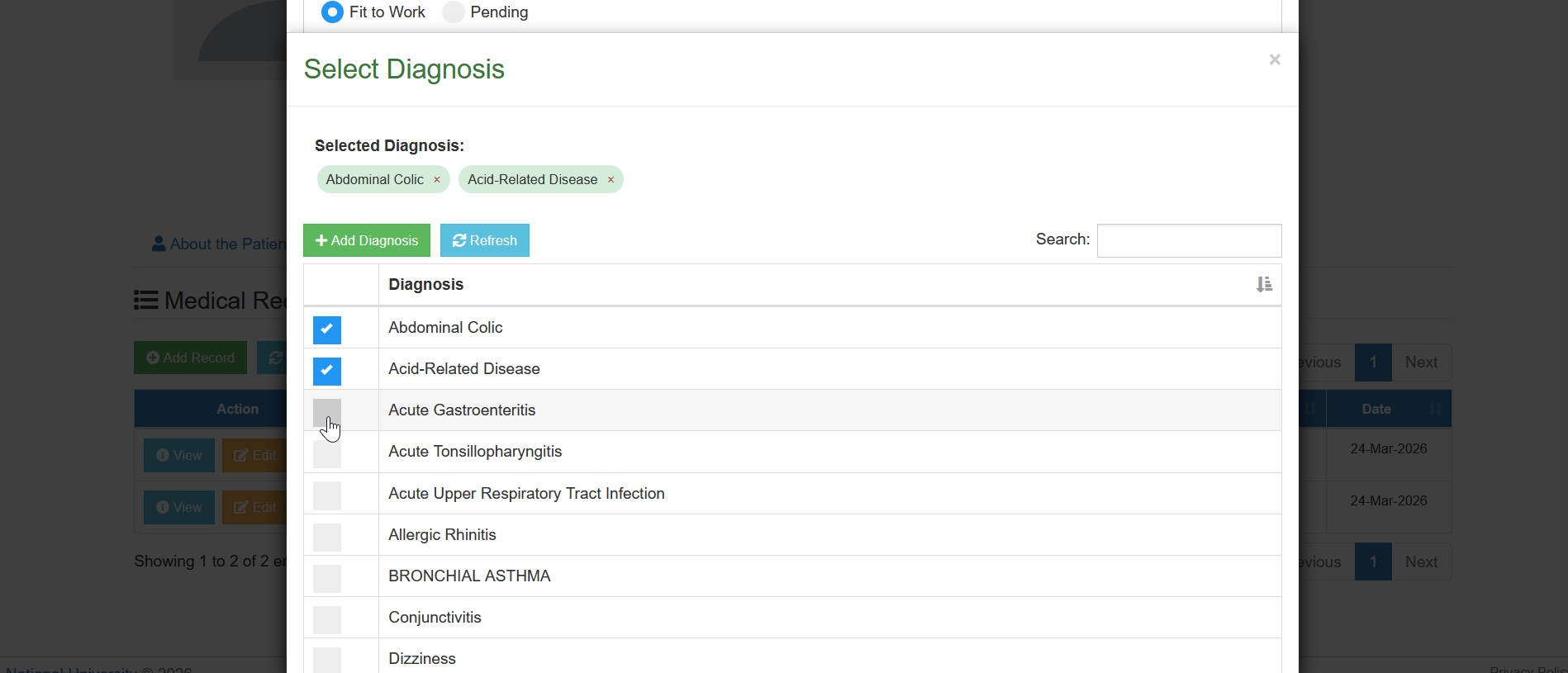Select the Acute Gastroenteritis row text
Viewport: 1568px width, 673px height.
click(x=462, y=410)
